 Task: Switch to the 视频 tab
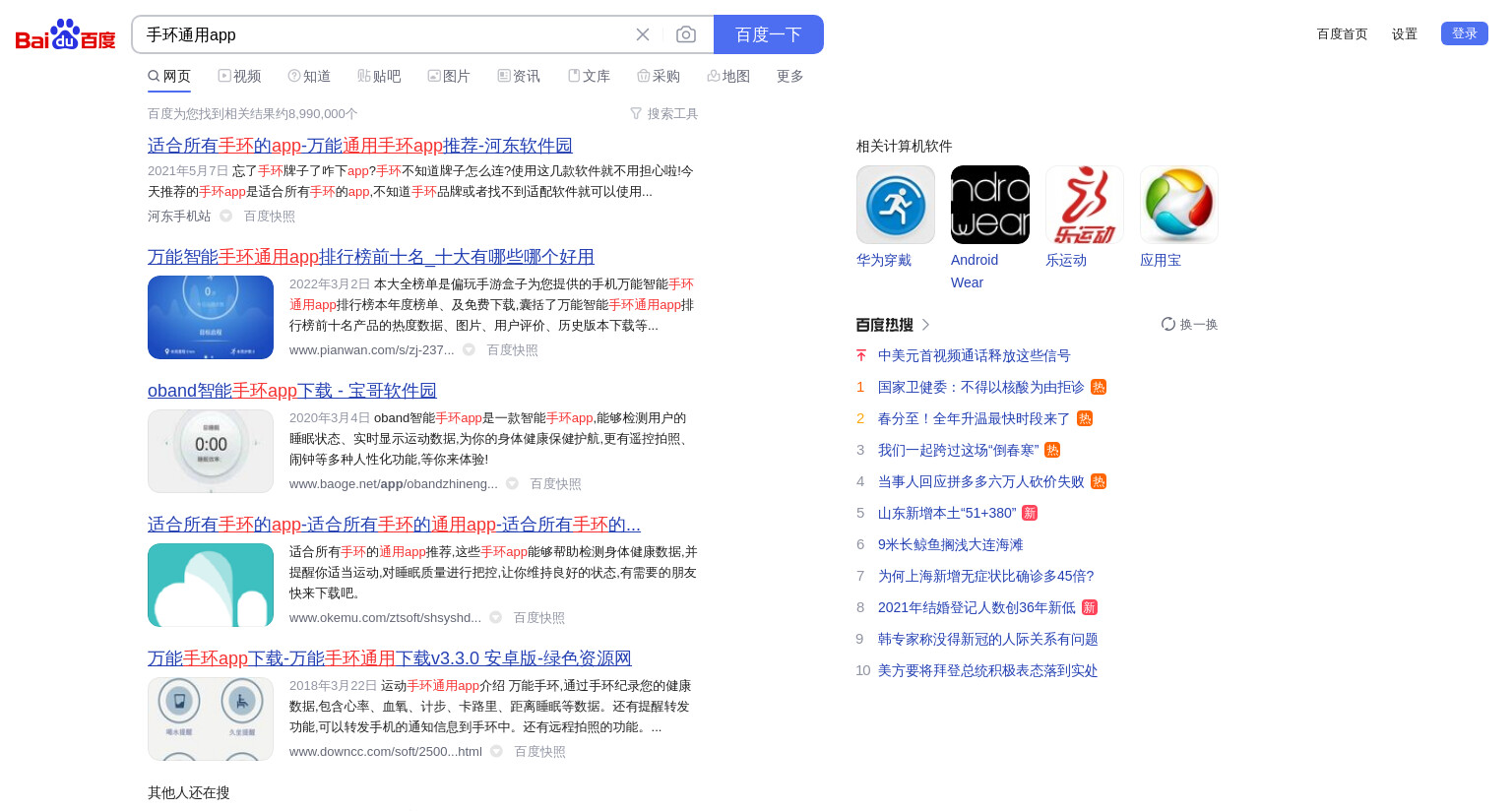[x=239, y=76]
